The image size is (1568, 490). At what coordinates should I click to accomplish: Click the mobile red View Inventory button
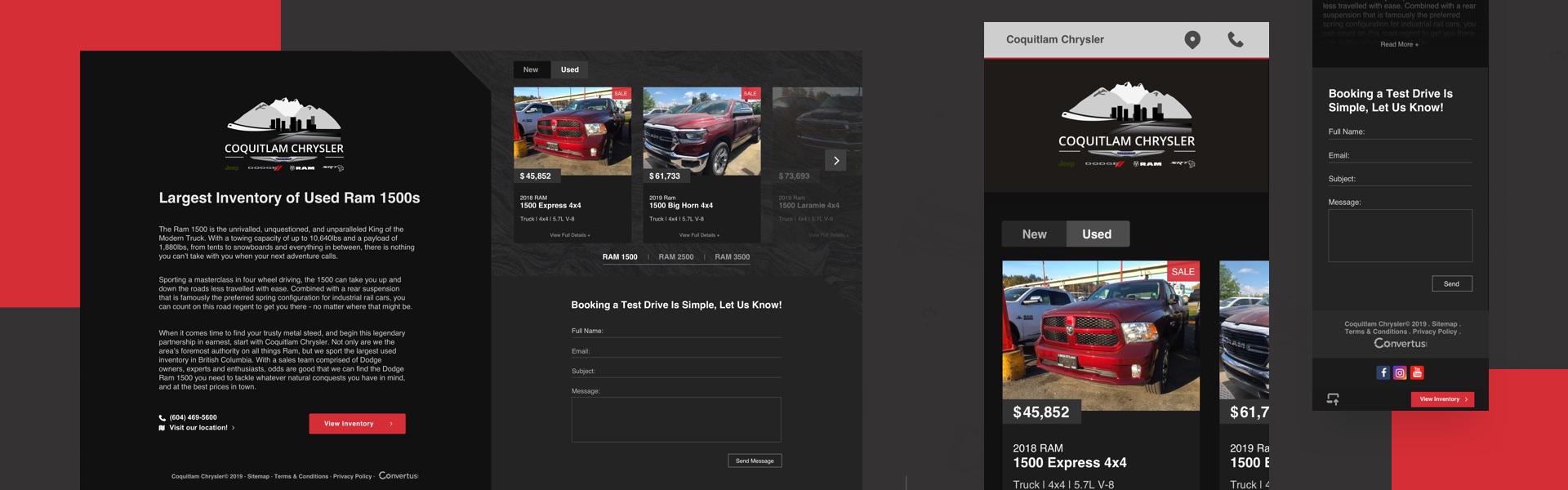click(x=1442, y=399)
